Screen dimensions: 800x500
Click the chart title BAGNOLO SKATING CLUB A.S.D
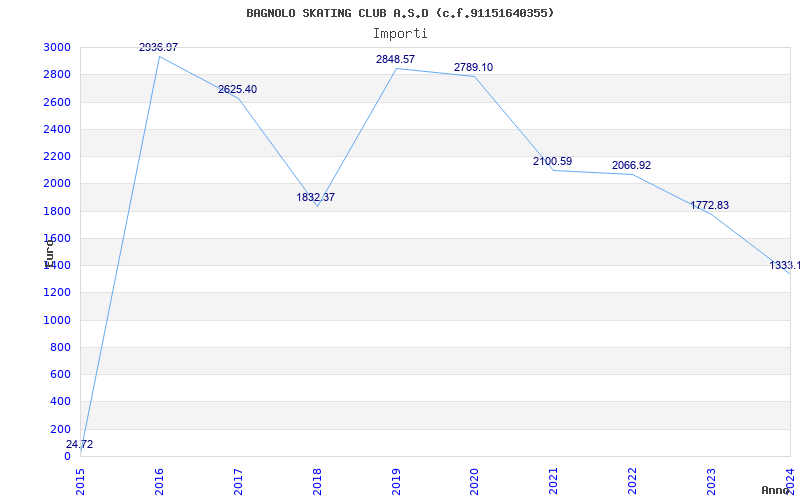[x=400, y=13]
